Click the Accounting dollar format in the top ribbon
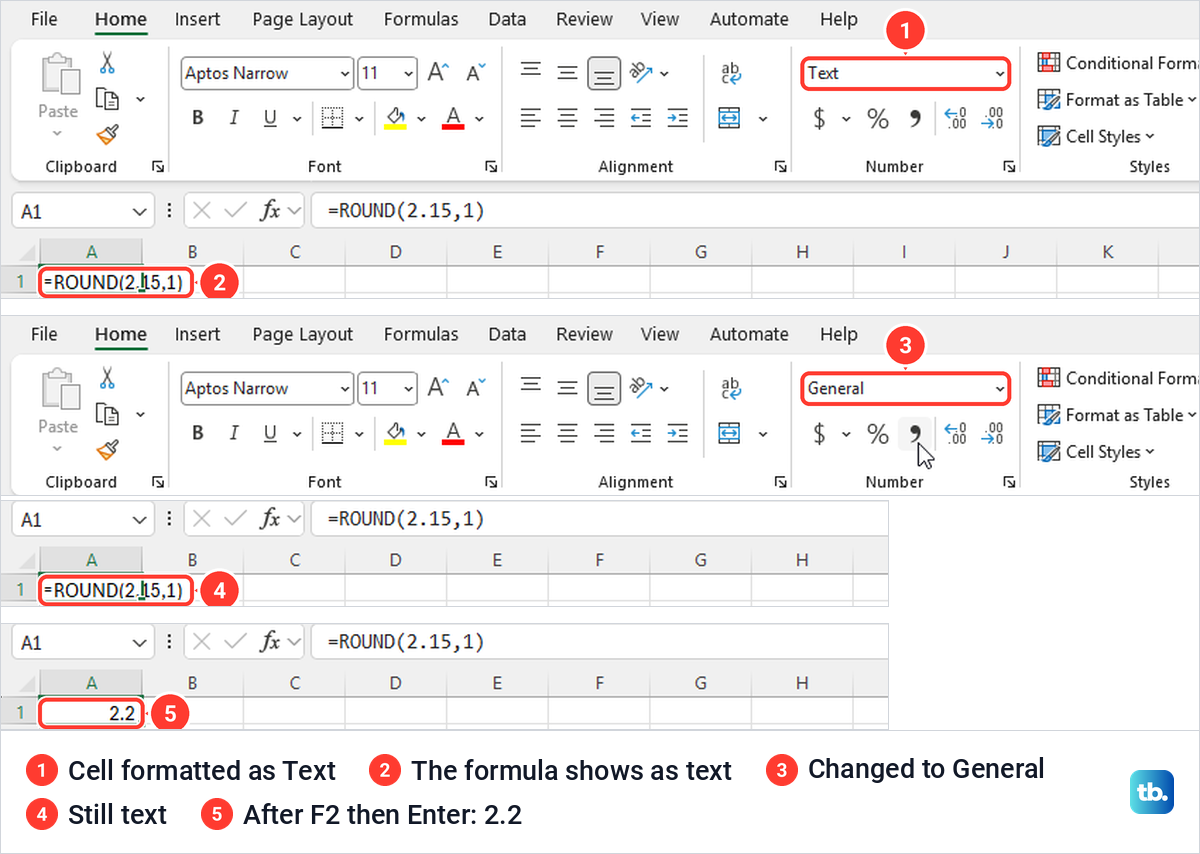This screenshot has height=854, width=1200. (820, 119)
